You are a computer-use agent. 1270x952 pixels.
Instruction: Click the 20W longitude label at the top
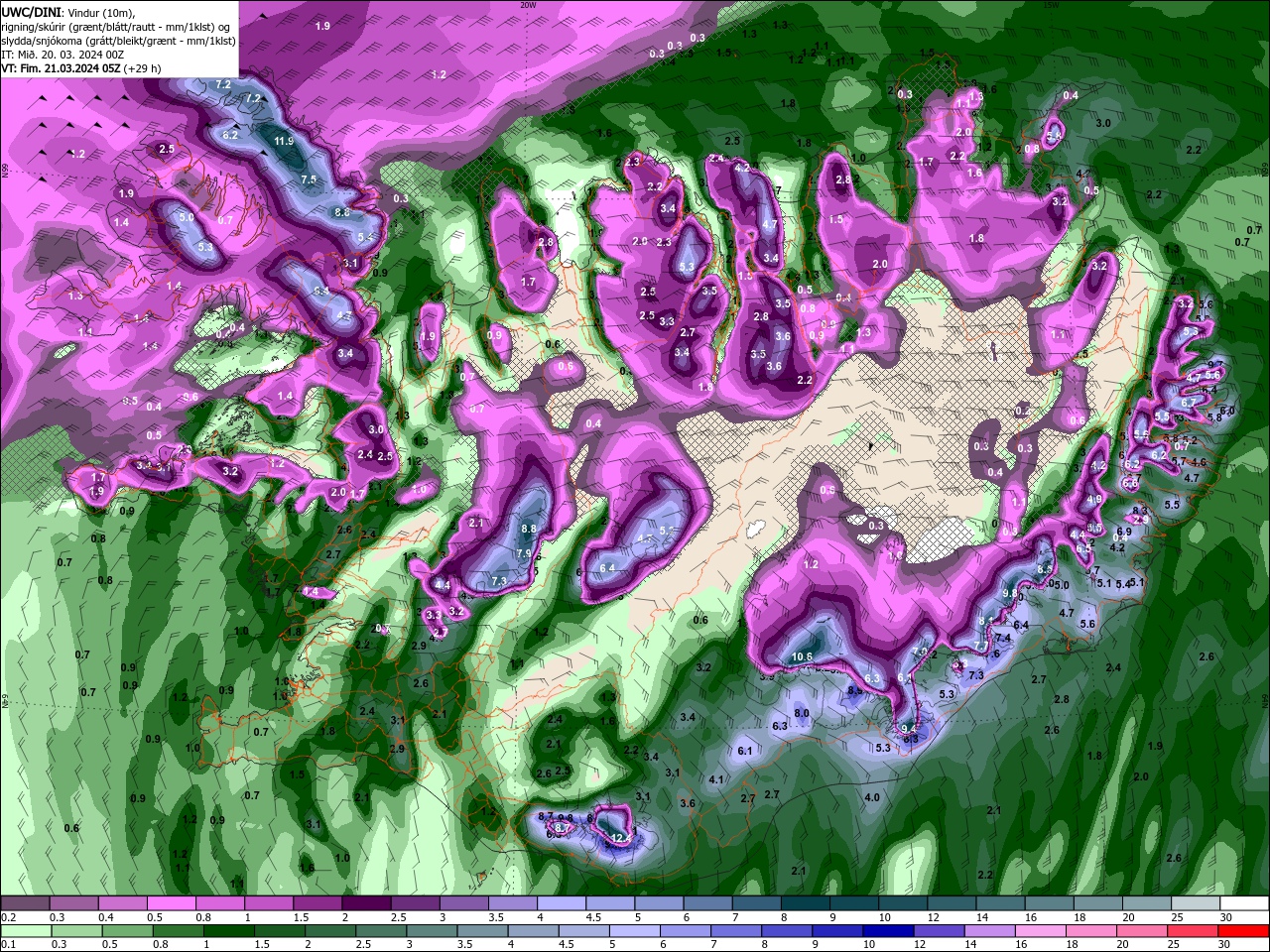[x=528, y=4]
